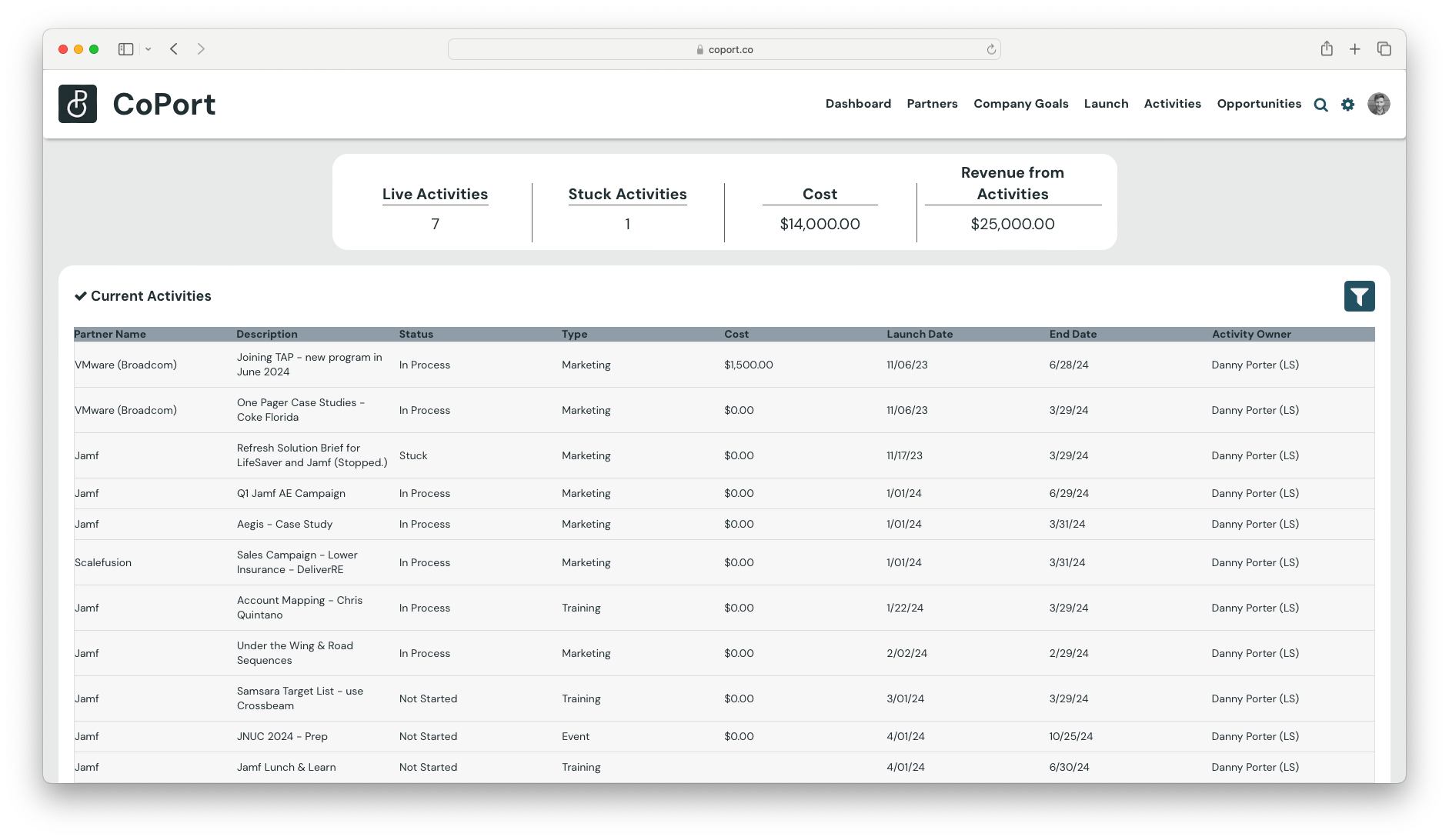Open a new tab with the plus icon

tap(1355, 49)
